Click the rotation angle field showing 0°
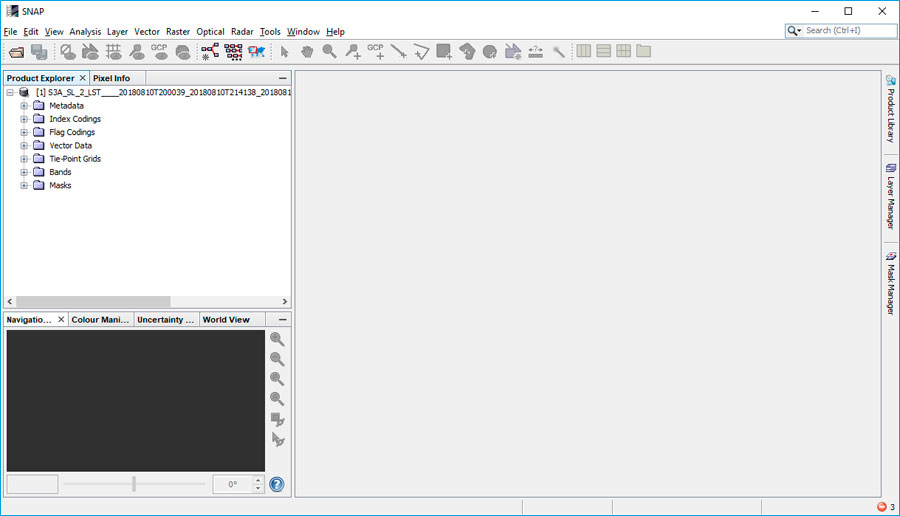The height and width of the screenshot is (516, 900). pos(232,484)
